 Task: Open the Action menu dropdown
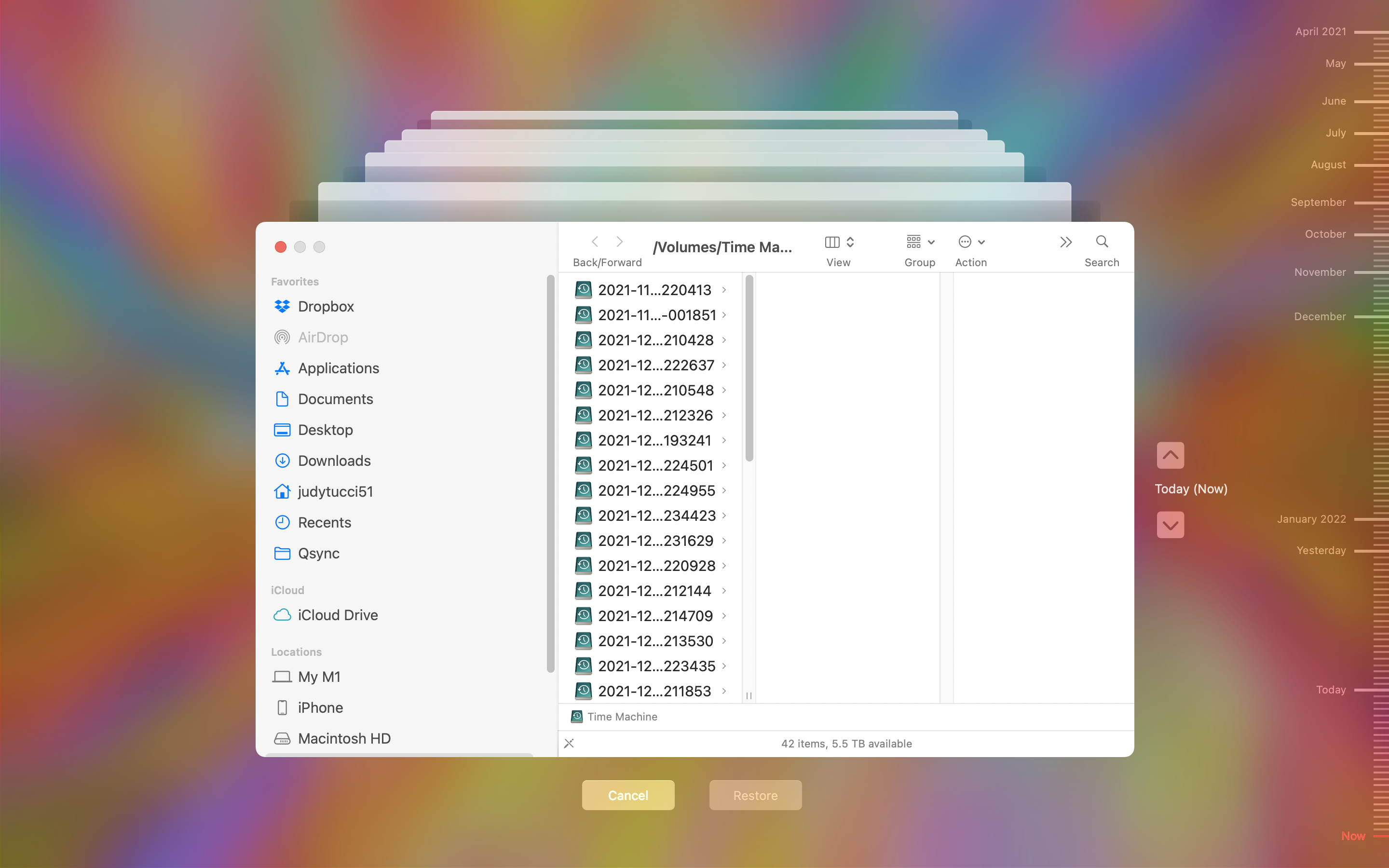pos(971,242)
